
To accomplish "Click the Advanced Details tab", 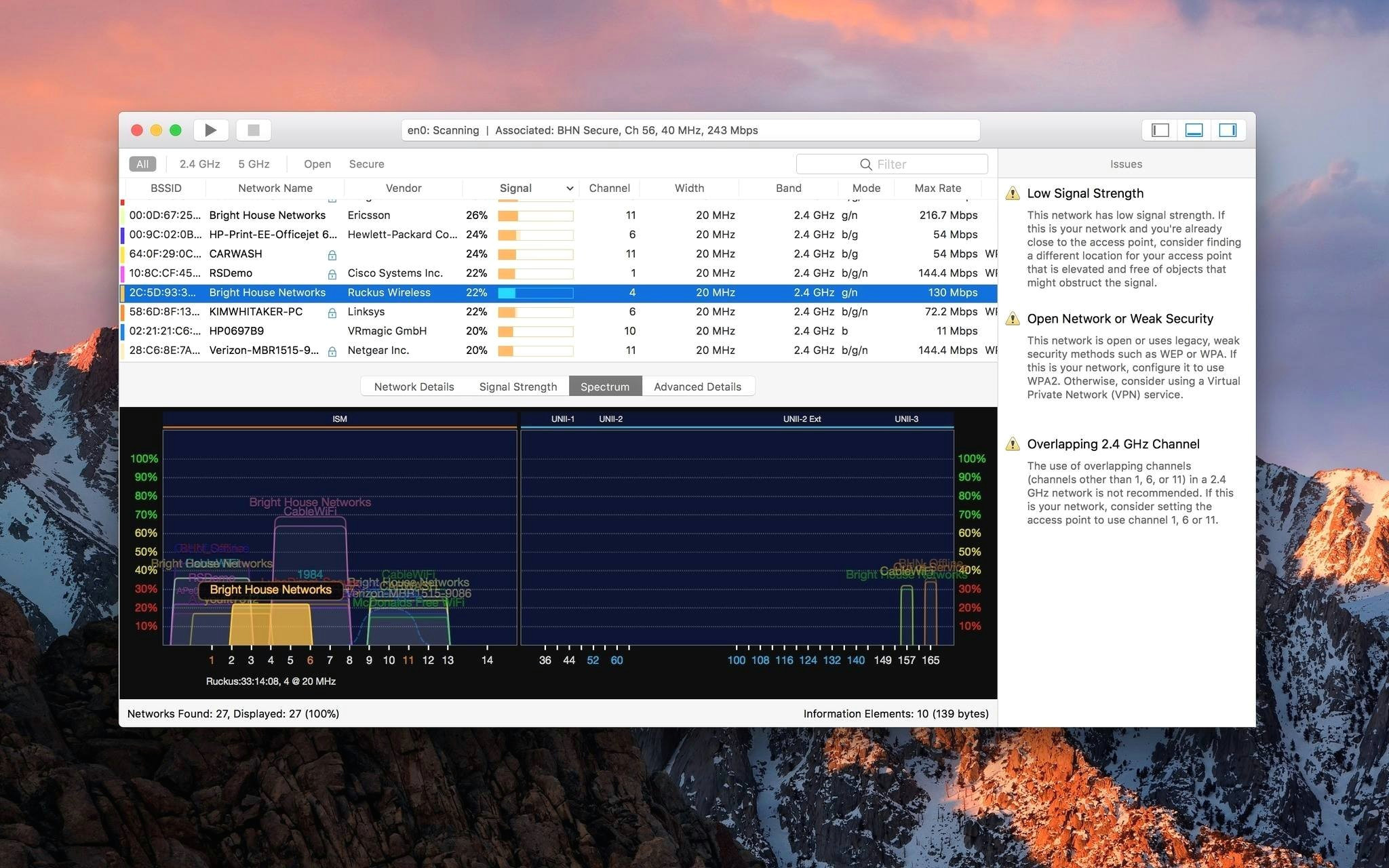I will pos(697,385).
